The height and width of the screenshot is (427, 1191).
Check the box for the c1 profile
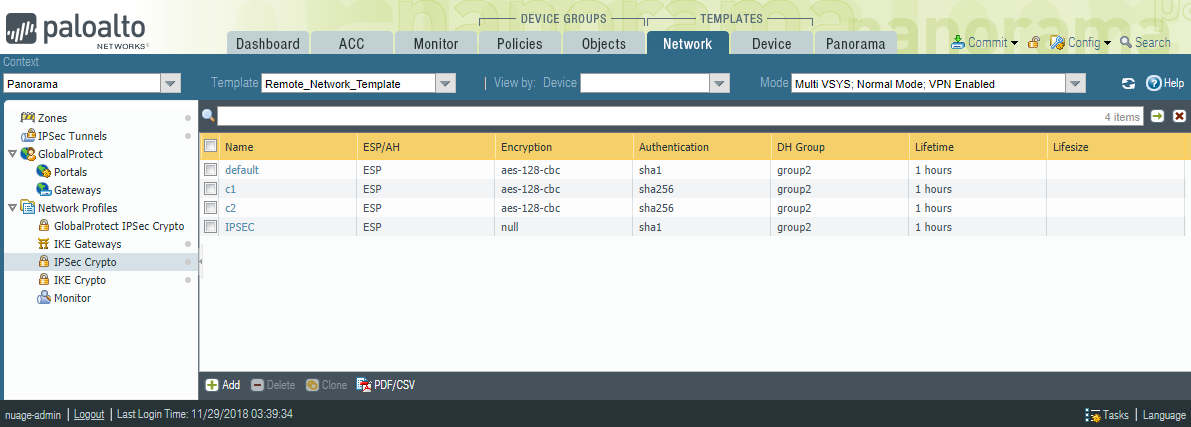tap(211, 189)
